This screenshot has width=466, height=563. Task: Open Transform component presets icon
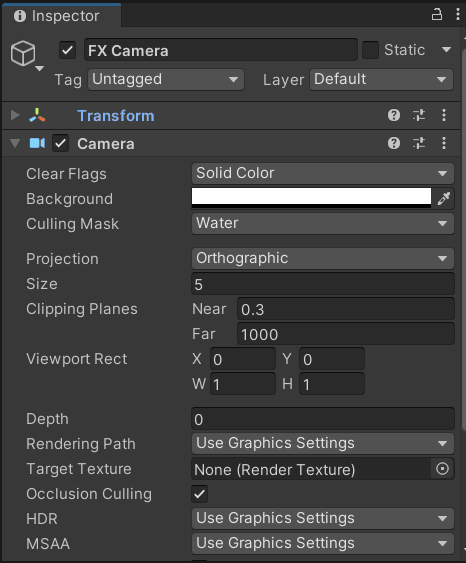pos(419,115)
